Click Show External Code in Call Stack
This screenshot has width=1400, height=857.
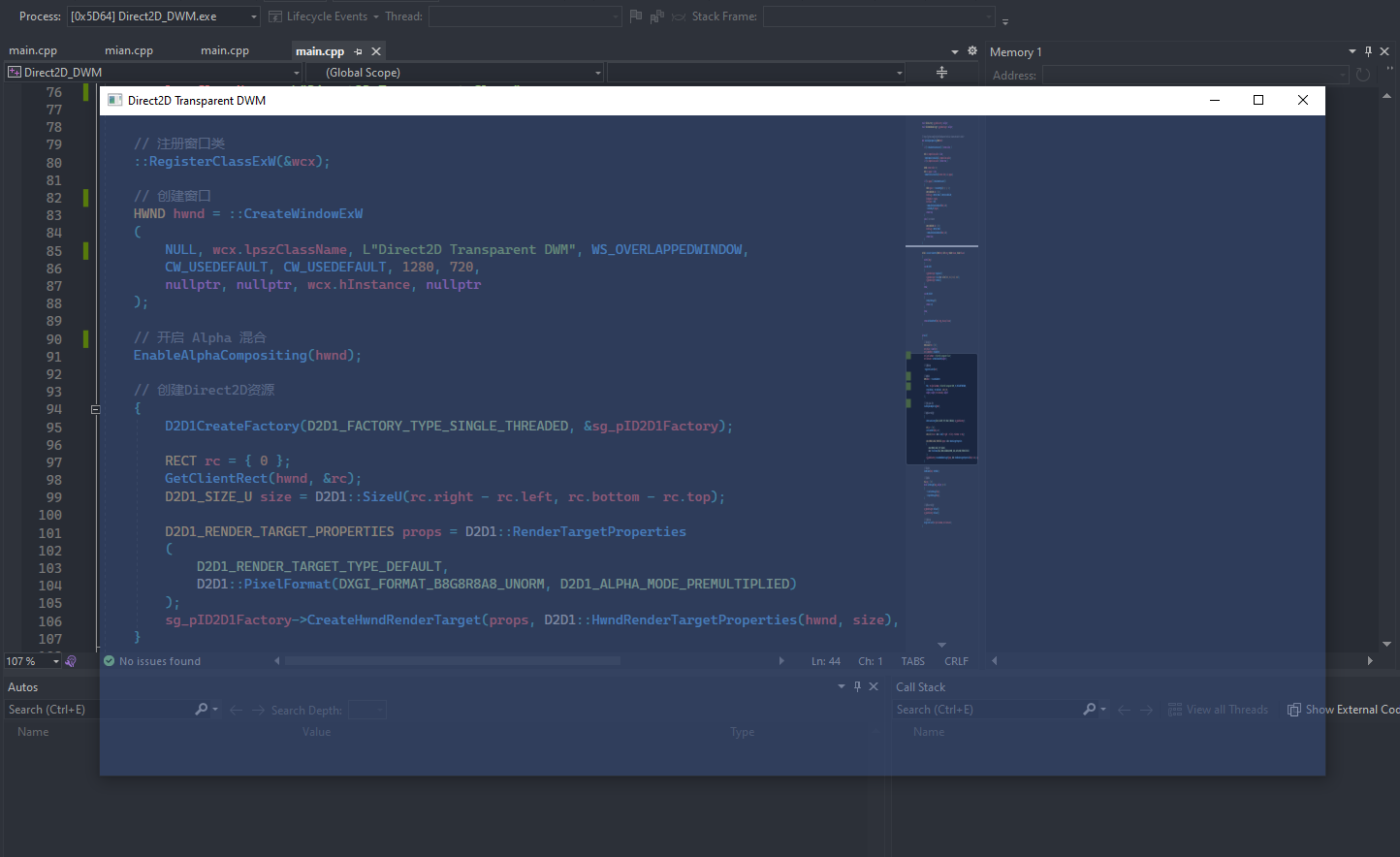tap(1352, 710)
